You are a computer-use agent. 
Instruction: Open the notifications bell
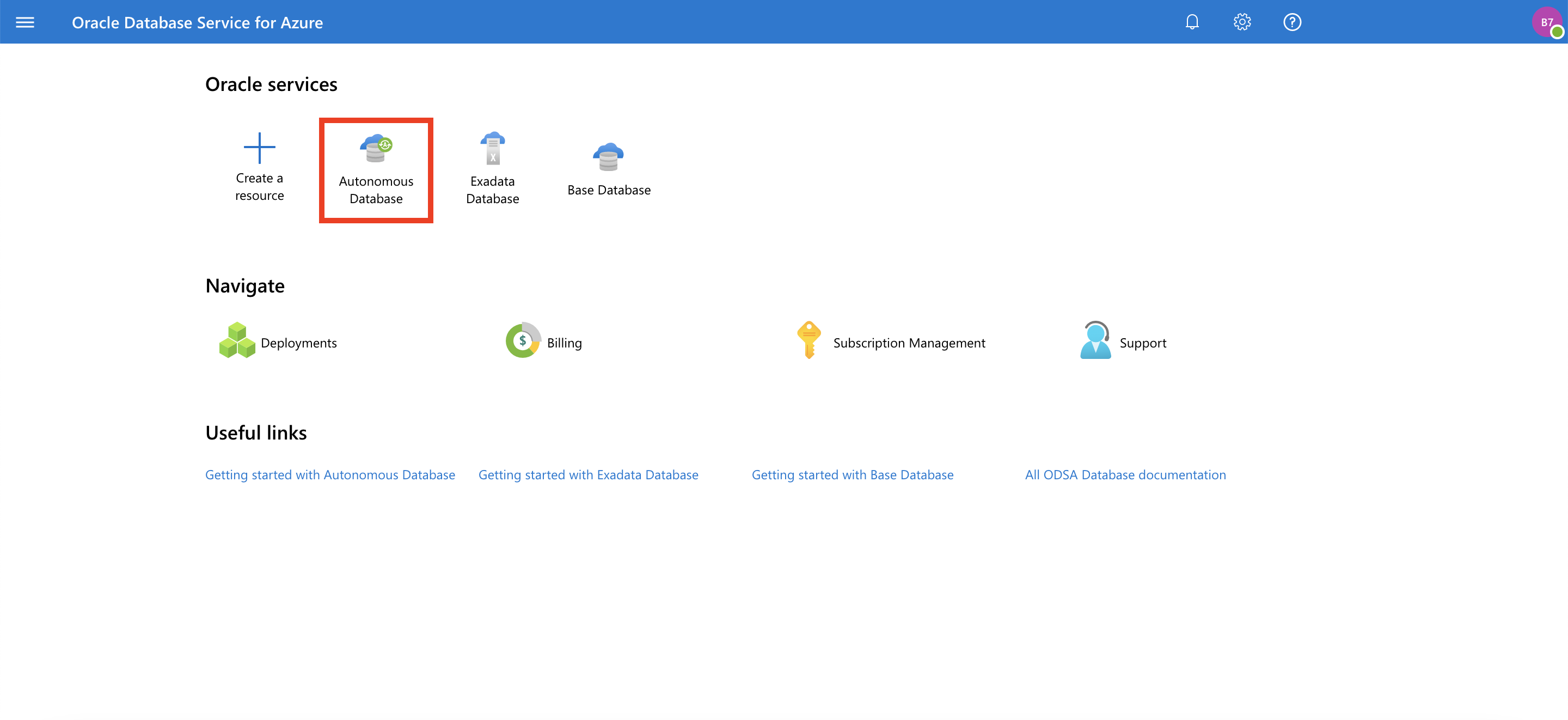[x=1192, y=22]
